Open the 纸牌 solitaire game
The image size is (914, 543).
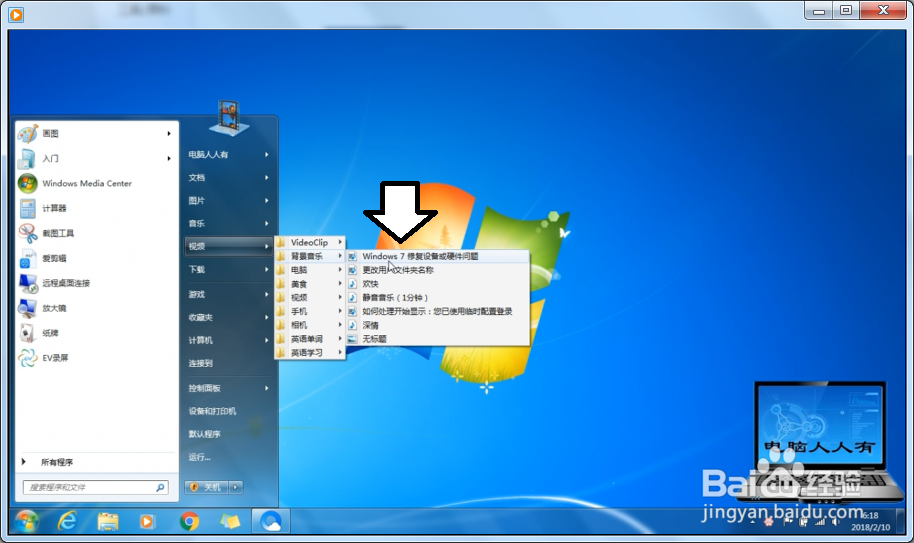(x=97, y=333)
